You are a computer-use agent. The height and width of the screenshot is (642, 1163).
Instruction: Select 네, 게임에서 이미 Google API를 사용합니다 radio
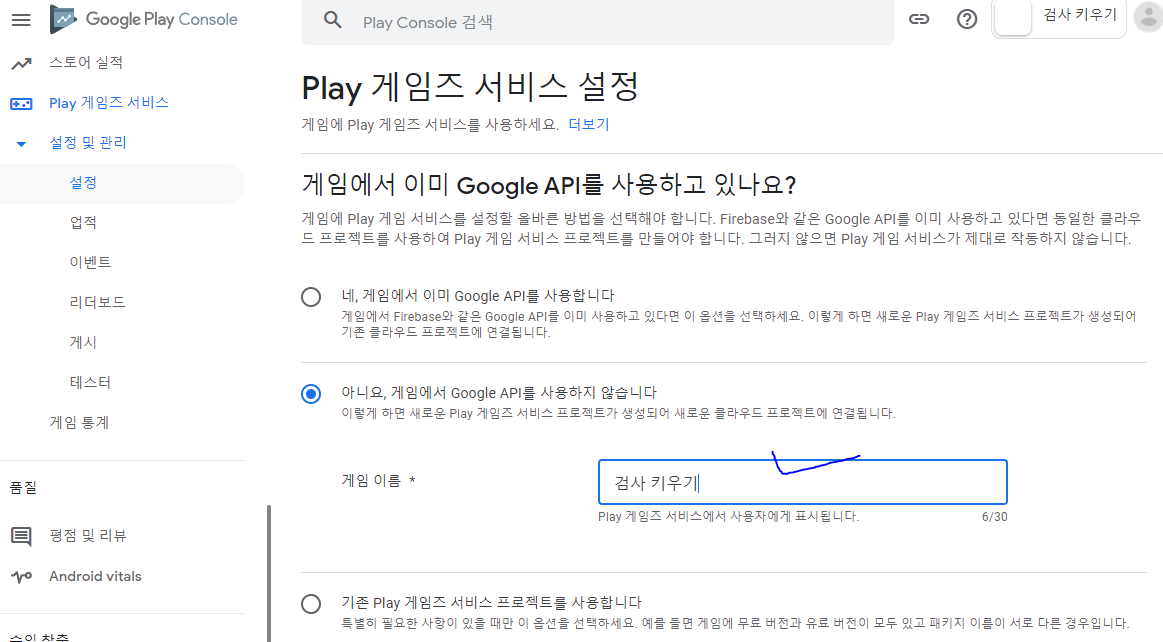point(311,297)
